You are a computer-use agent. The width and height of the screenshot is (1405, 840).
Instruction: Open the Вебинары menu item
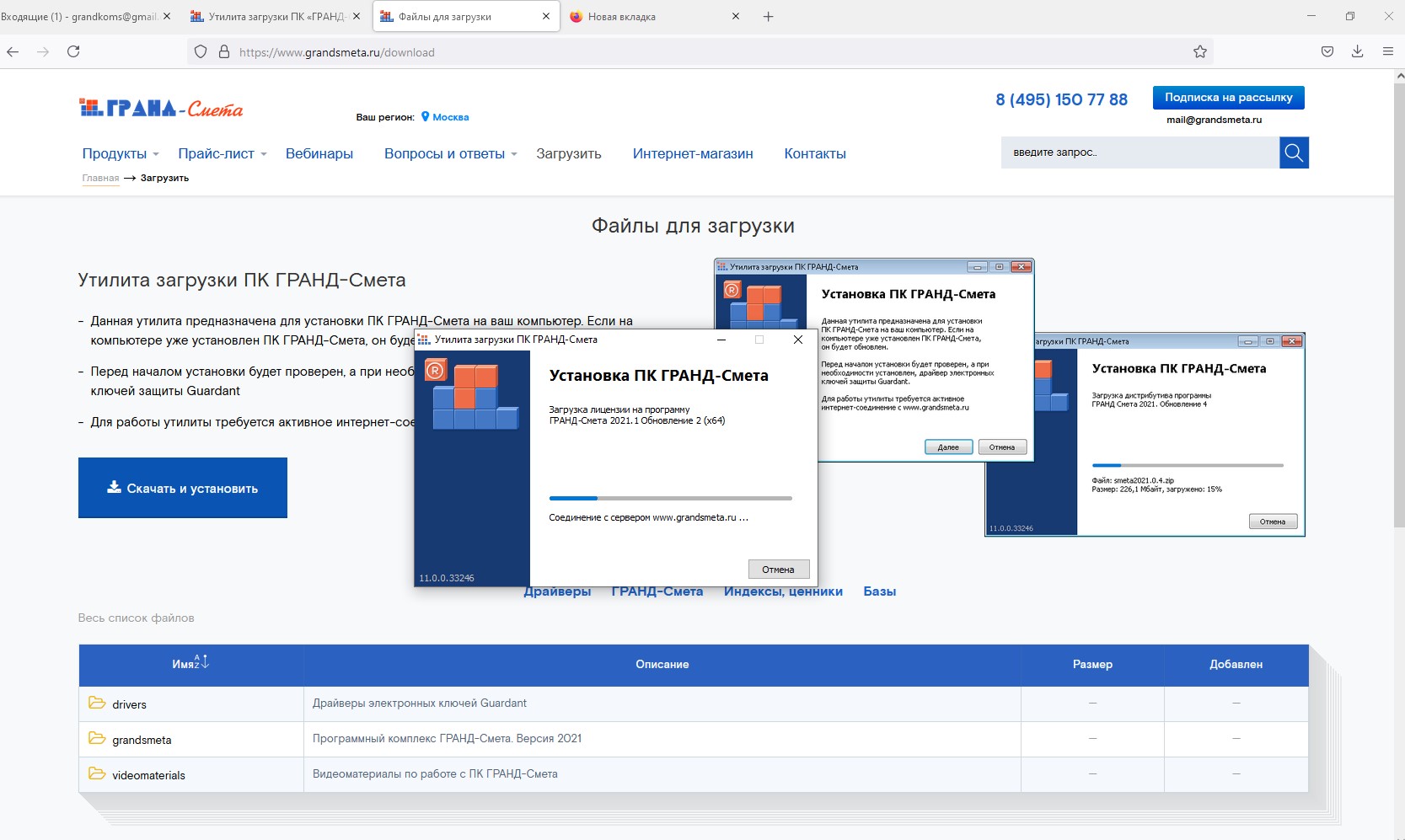pyautogui.click(x=319, y=153)
